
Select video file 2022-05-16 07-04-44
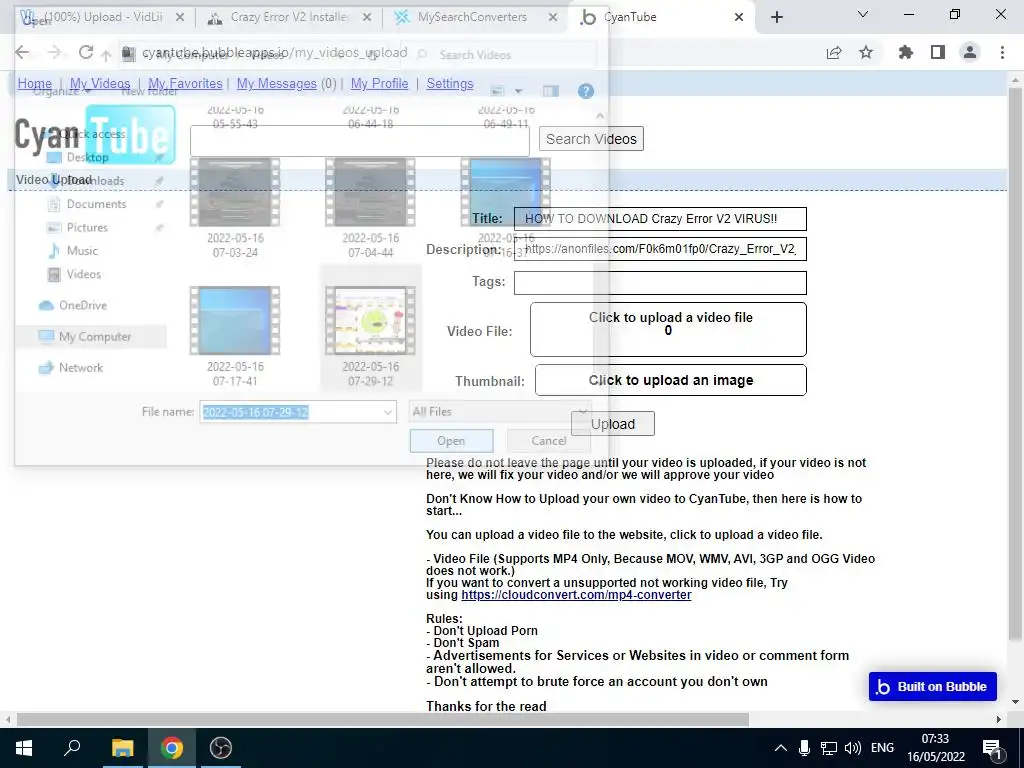click(x=370, y=209)
